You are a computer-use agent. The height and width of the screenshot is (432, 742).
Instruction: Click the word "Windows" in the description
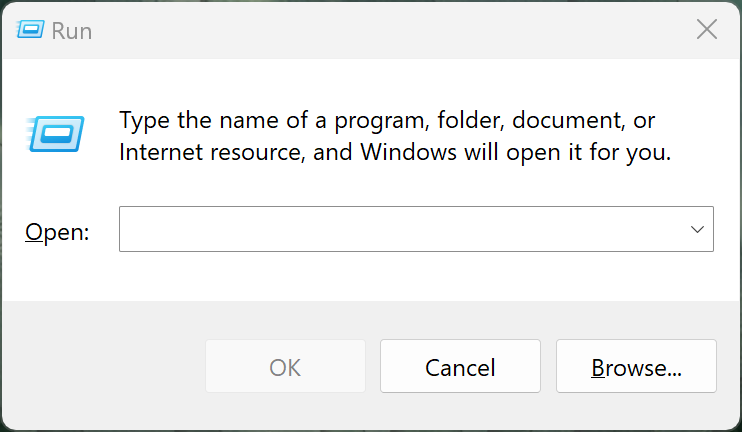point(399,153)
